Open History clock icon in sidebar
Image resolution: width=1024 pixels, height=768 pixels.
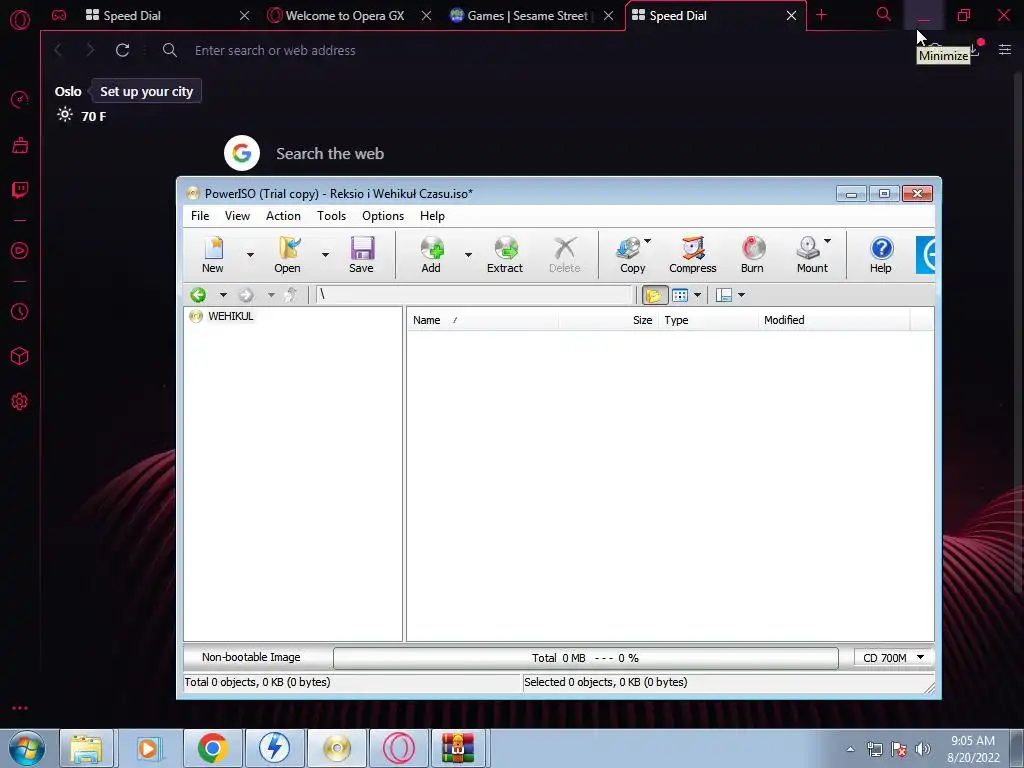coord(20,312)
